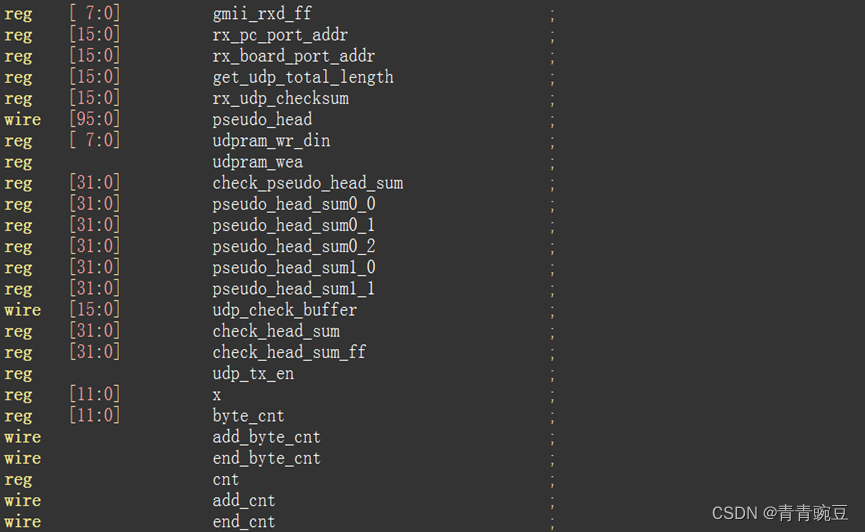
Task: Click the byte_cnt register name
Action: pyautogui.click(x=248, y=416)
